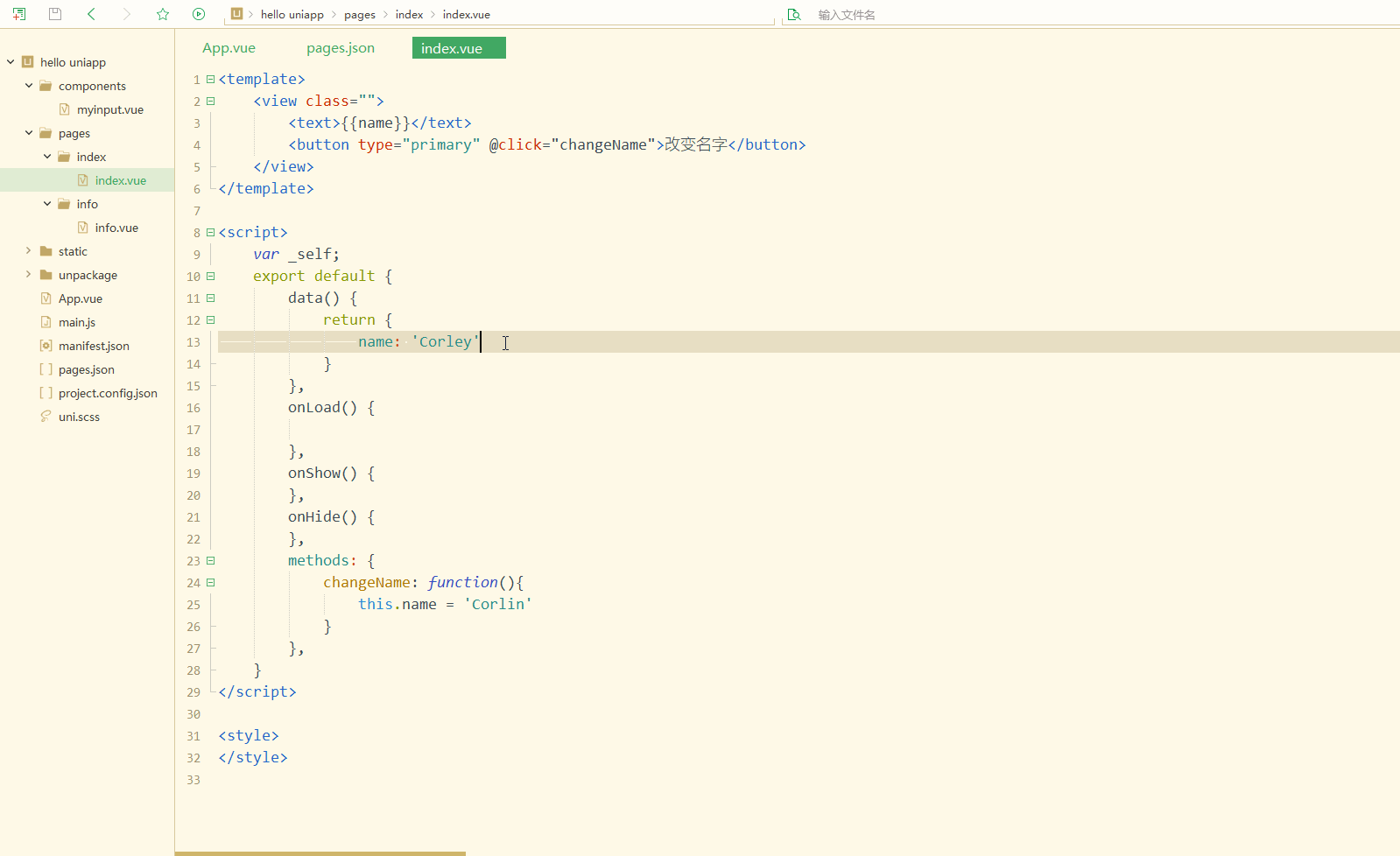Click the 'Corlin' string on line 25
Image resolution: width=1400 pixels, height=856 pixels.
click(x=498, y=604)
